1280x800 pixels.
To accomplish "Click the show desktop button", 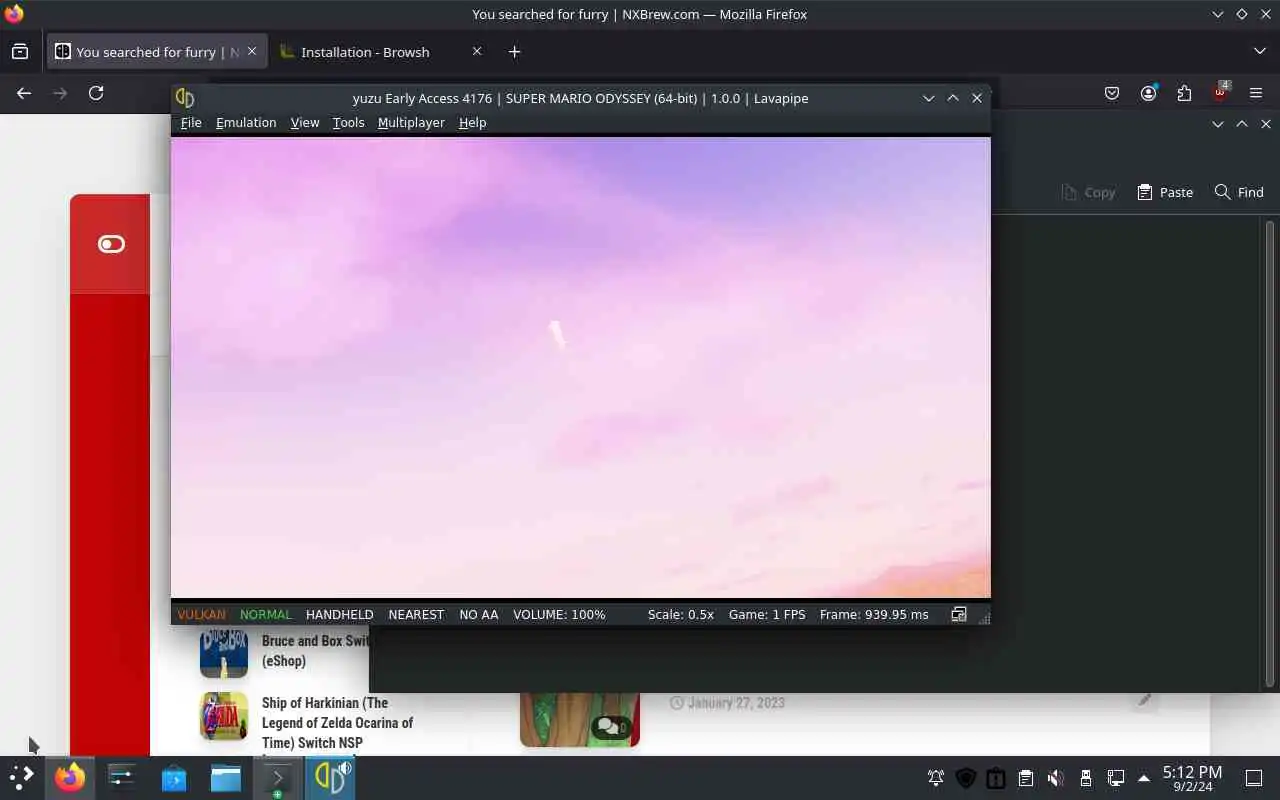I will (x=1254, y=778).
